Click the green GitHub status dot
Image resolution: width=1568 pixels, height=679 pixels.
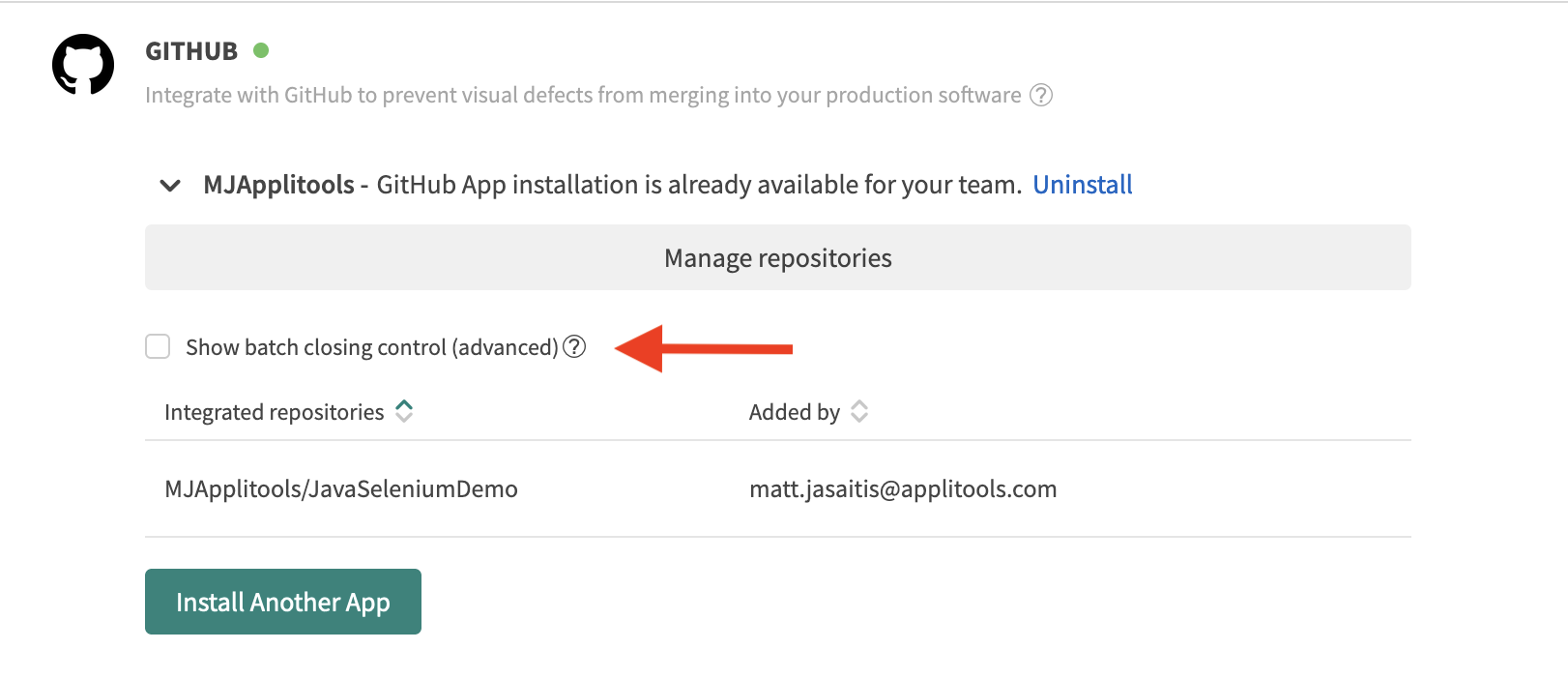pos(261,50)
